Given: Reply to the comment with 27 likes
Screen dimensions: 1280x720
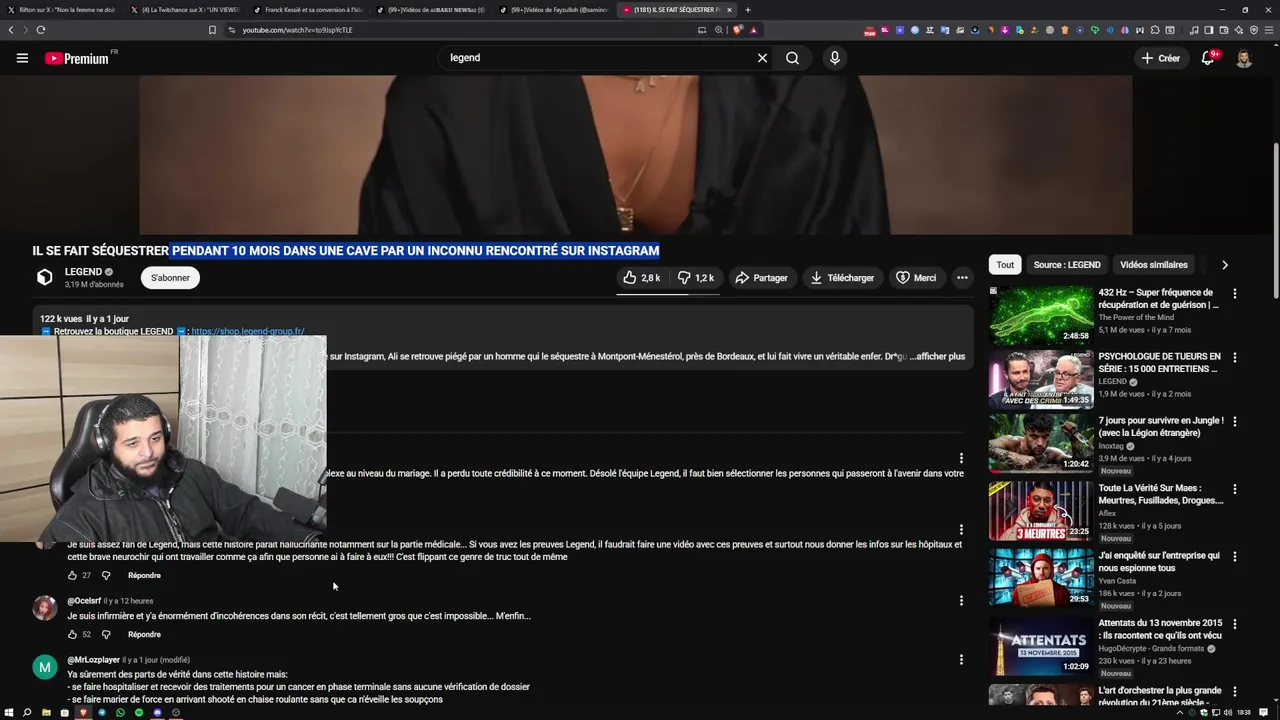Looking at the screenshot, I should coord(144,576).
